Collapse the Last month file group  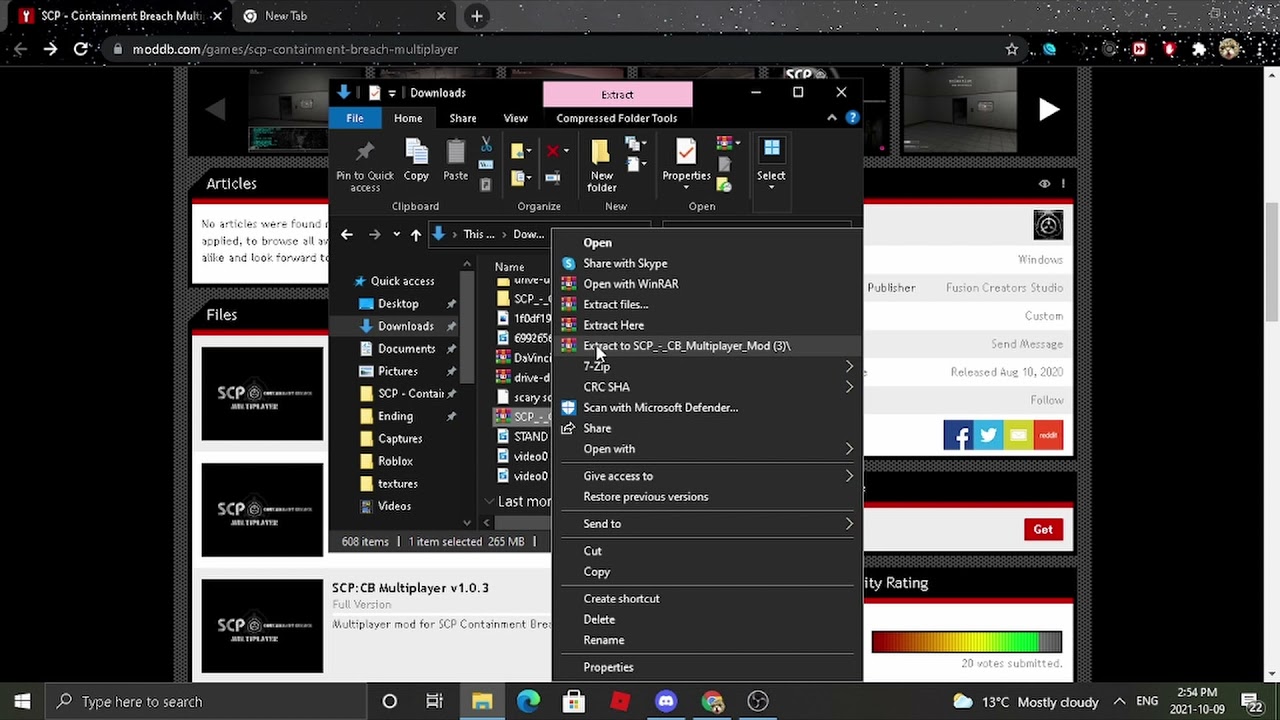click(488, 502)
